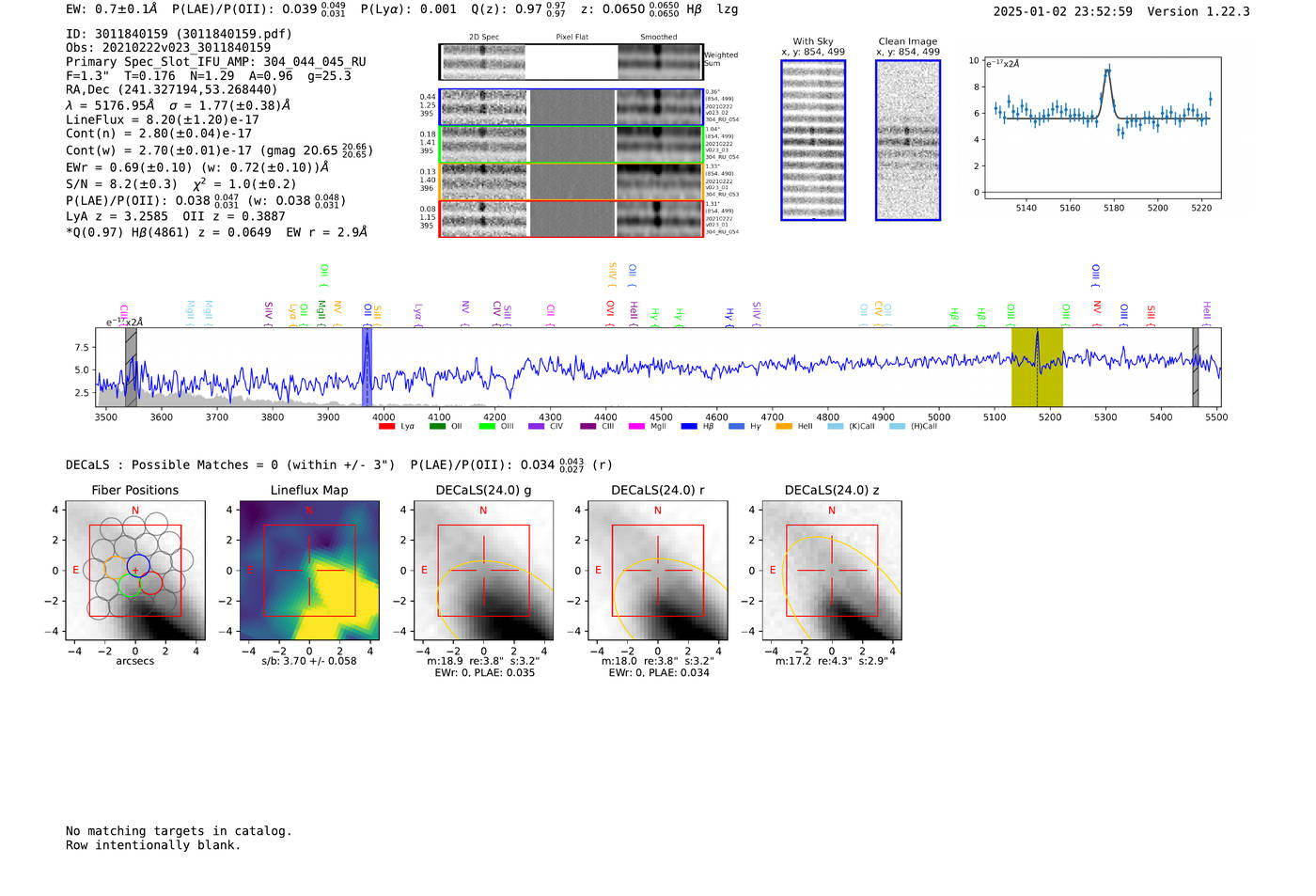Click 'No matching targets in catalog.' text
Viewport: 1316px width, 896px height.
[179, 831]
